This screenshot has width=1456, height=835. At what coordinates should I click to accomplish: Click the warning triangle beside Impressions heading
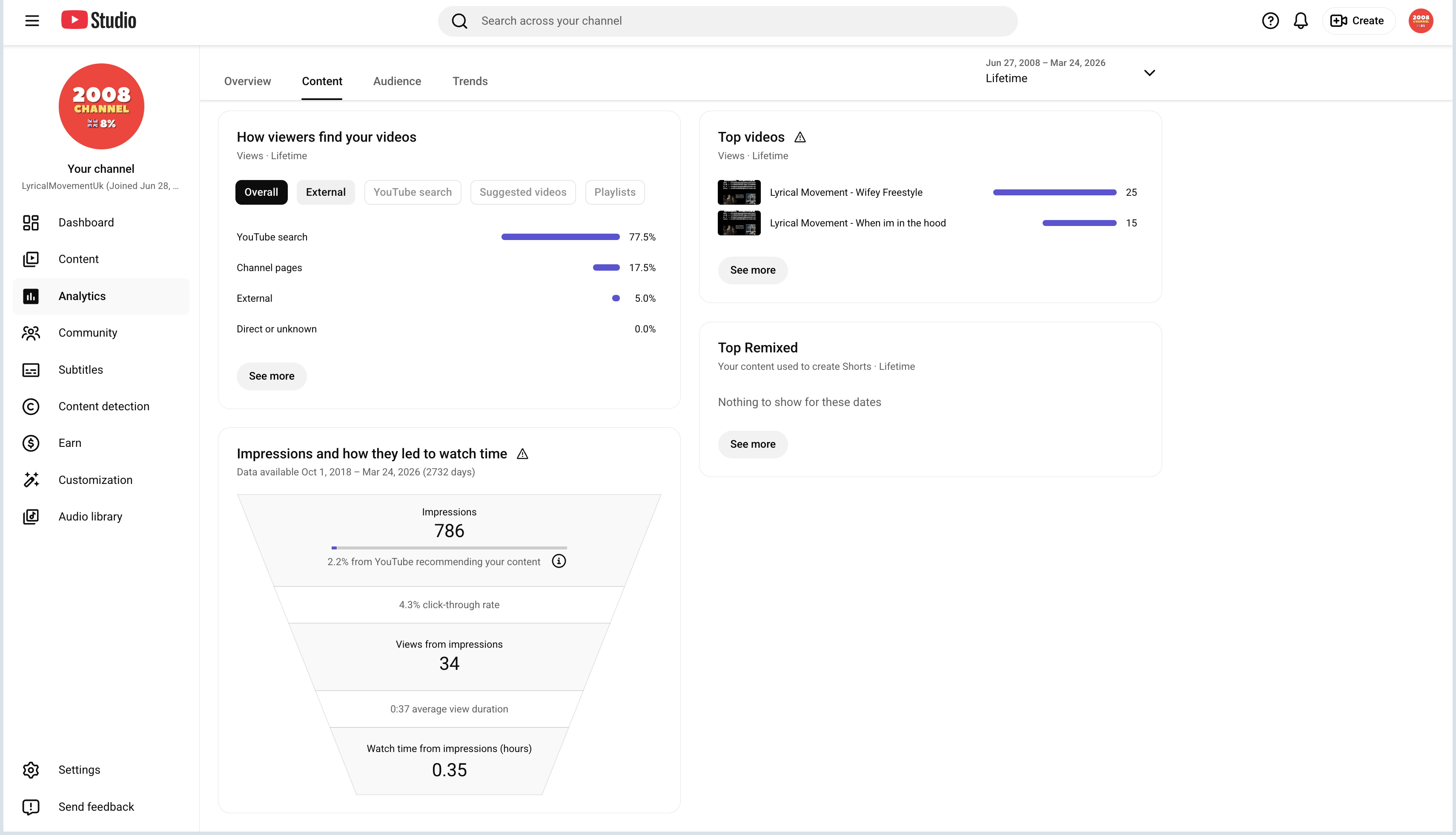pos(522,454)
